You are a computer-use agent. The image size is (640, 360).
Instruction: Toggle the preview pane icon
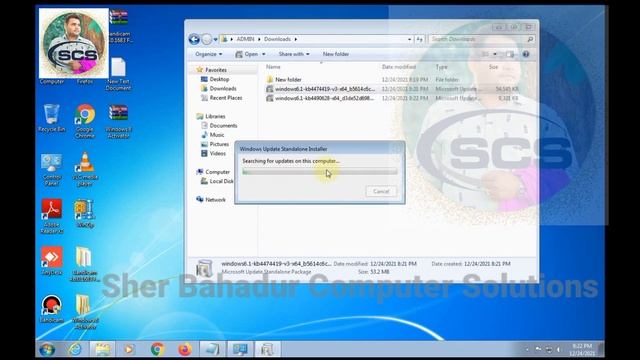510,54
